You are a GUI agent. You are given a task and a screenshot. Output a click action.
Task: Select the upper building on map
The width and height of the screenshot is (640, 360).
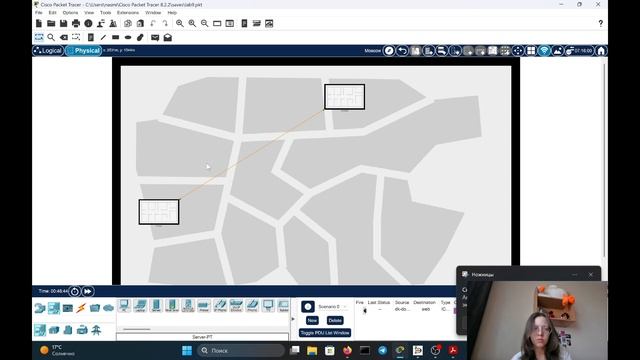click(x=344, y=97)
